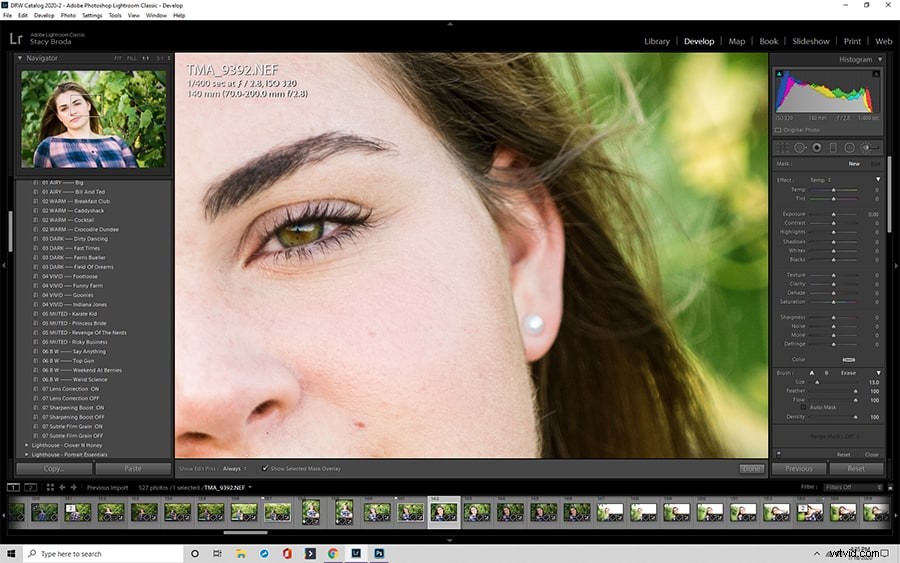Open TMA_9392.NEF filmstrip source dropdown
900x563 pixels.
228,488
